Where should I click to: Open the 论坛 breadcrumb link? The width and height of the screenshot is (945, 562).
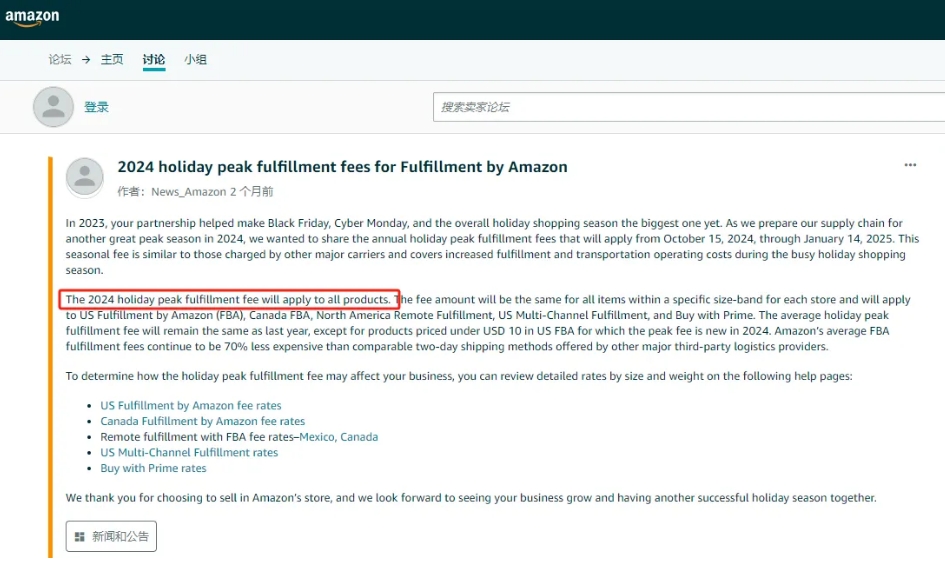[60, 60]
